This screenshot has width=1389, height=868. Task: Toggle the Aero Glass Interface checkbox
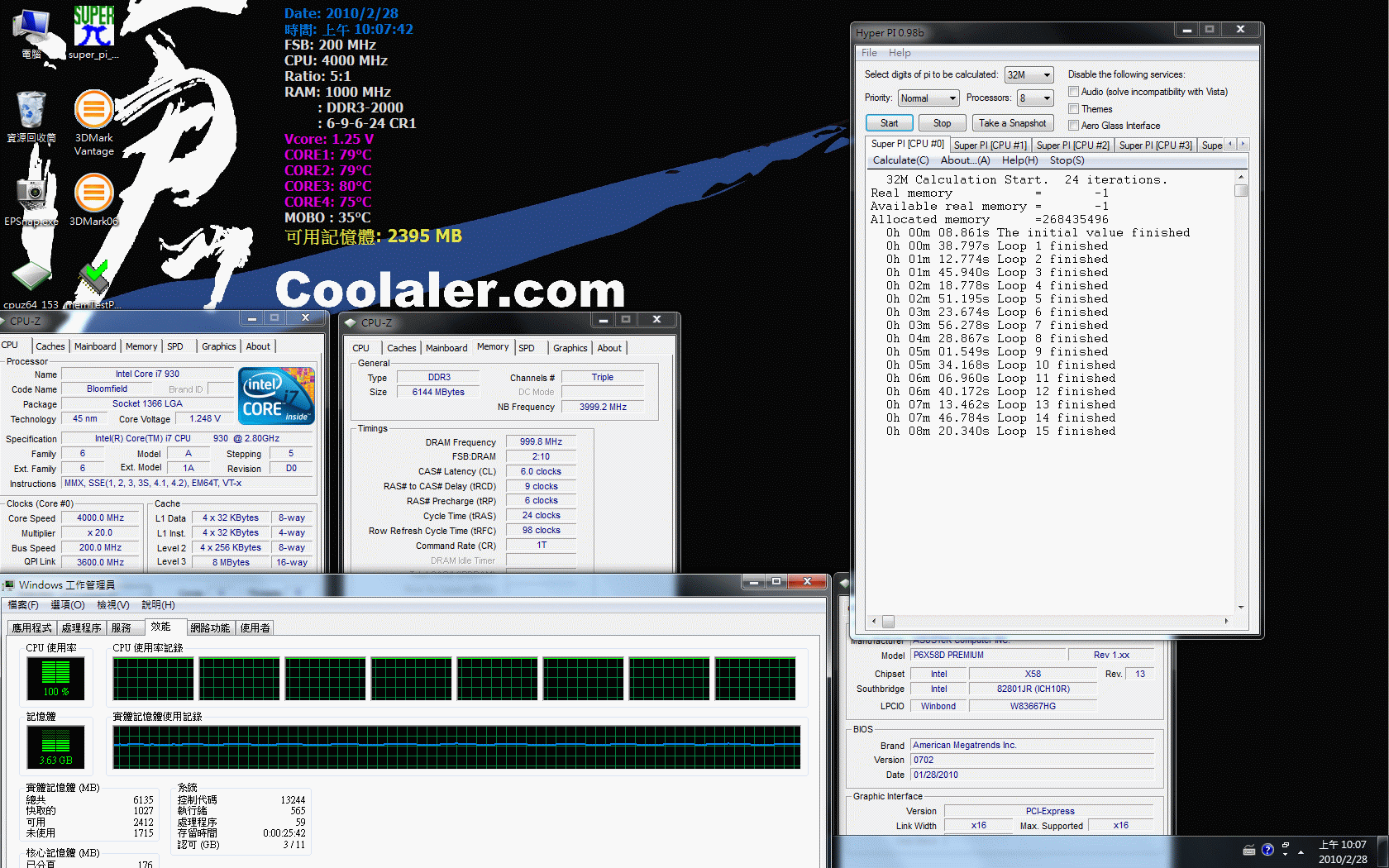point(1073,125)
